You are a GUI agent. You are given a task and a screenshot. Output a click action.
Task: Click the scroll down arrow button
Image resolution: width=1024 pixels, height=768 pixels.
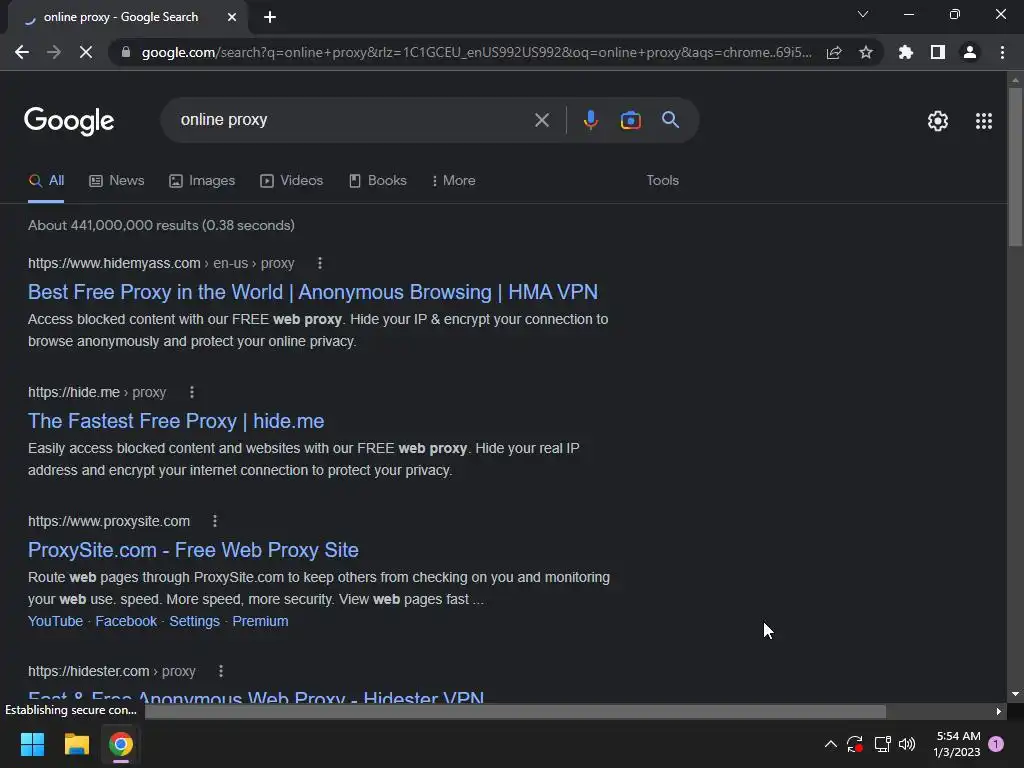click(x=1015, y=694)
